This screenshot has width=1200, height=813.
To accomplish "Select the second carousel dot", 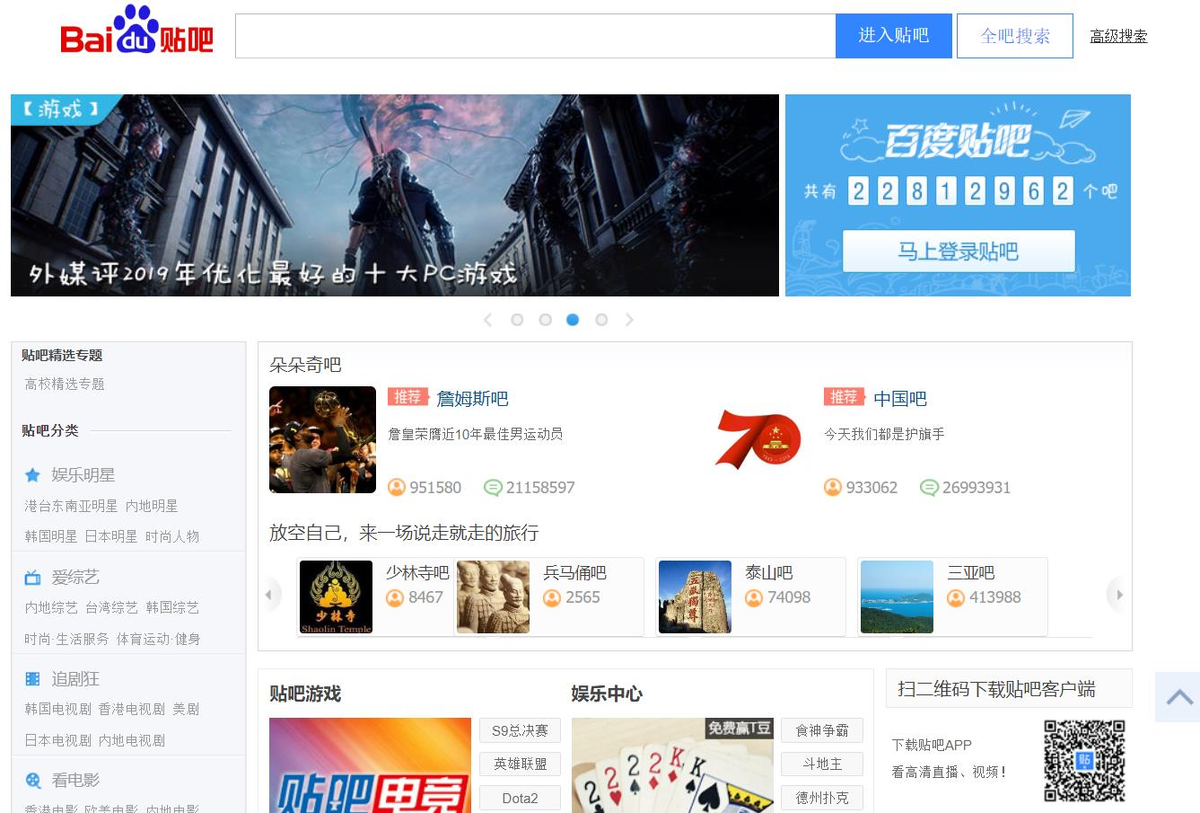I will pyautogui.click(x=545, y=320).
